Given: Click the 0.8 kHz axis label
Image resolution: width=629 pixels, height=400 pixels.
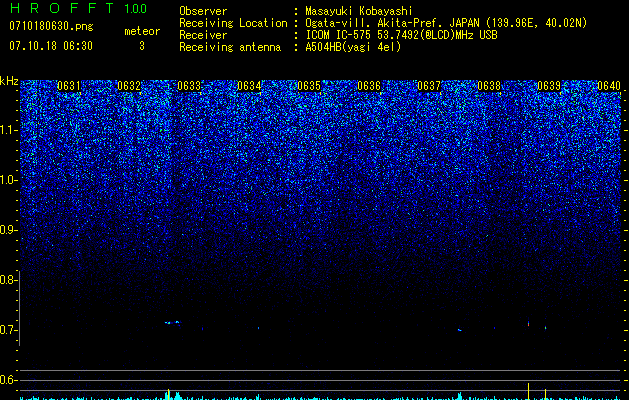Looking at the screenshot, I should (x=8, y=280).
